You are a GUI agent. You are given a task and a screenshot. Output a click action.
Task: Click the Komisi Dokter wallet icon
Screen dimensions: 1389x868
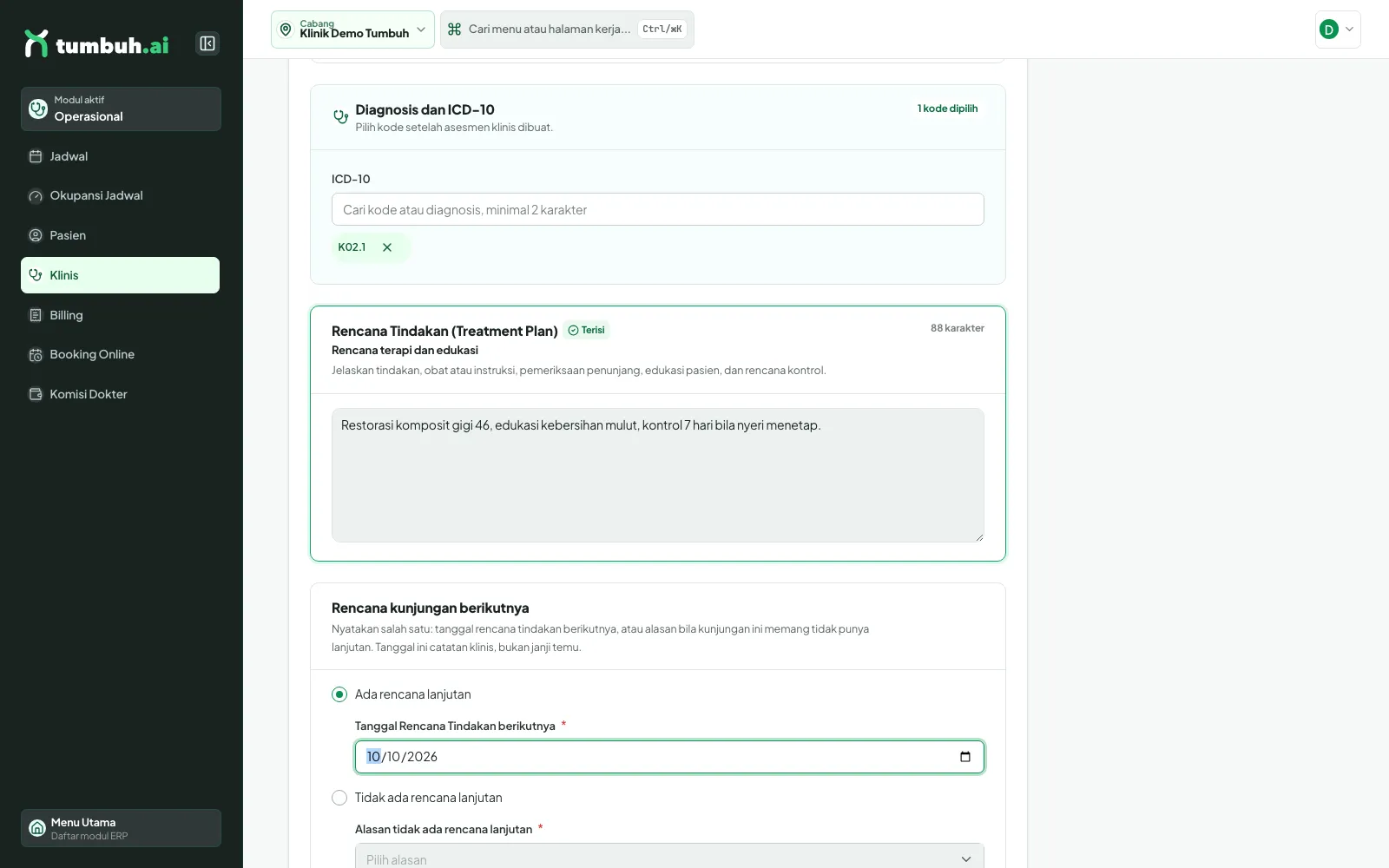coord(36,394)
